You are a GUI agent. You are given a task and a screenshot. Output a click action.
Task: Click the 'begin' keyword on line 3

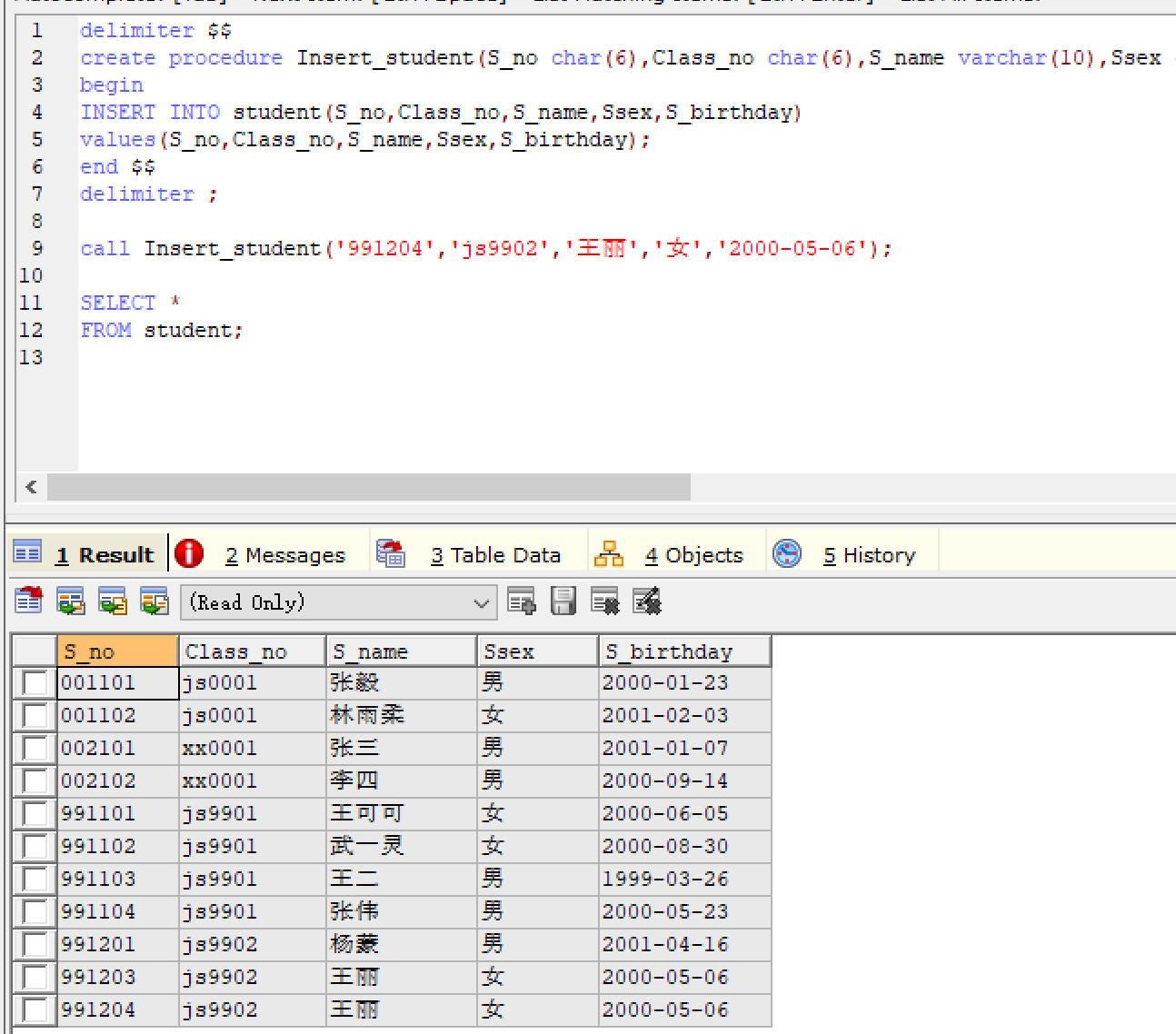pos(112,85)
